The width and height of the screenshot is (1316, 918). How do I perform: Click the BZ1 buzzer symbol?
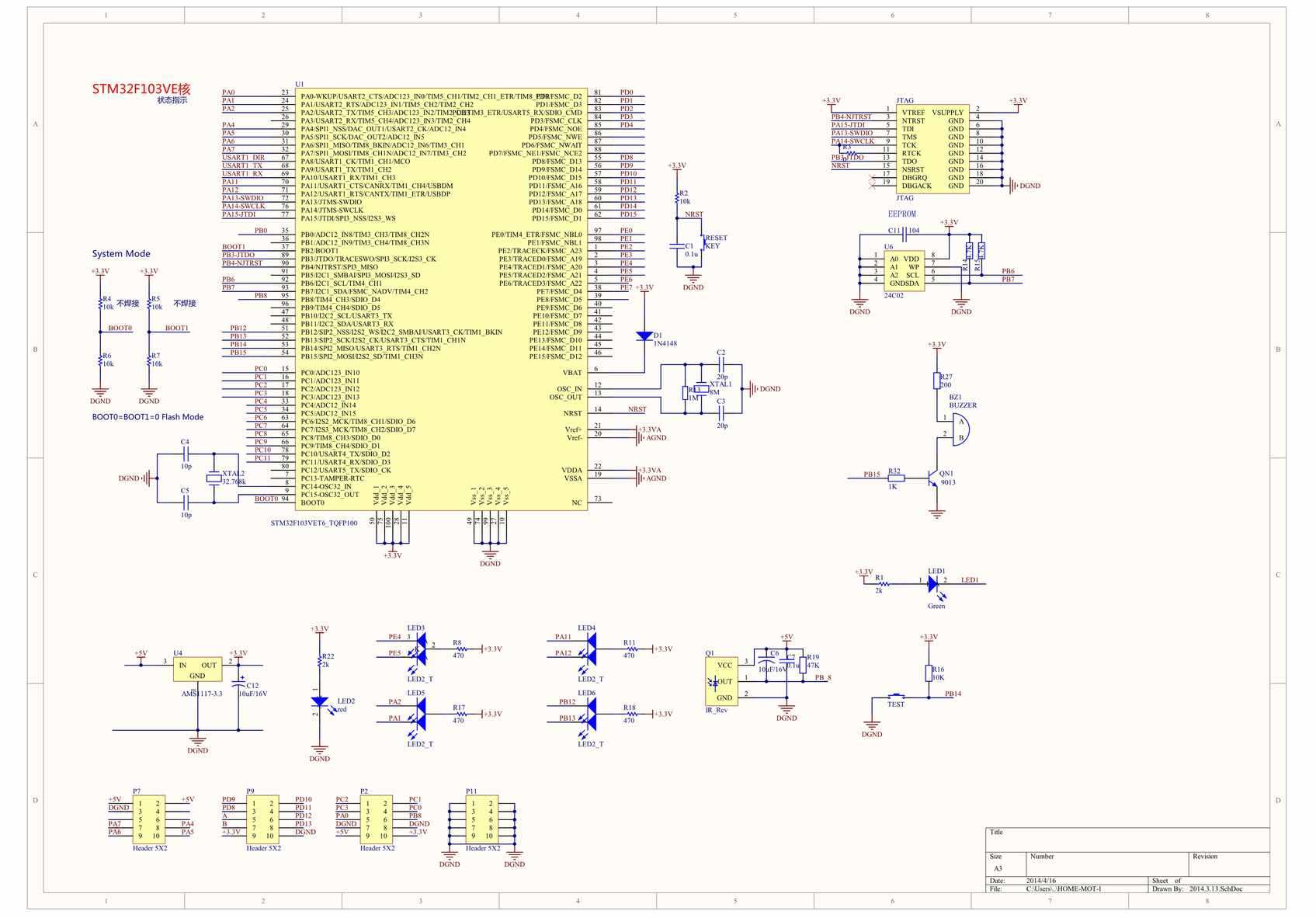point(961,429)
